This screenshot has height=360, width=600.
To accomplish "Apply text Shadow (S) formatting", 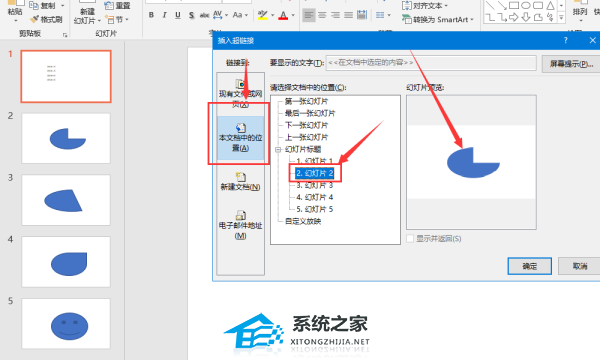I will point(191,15).
